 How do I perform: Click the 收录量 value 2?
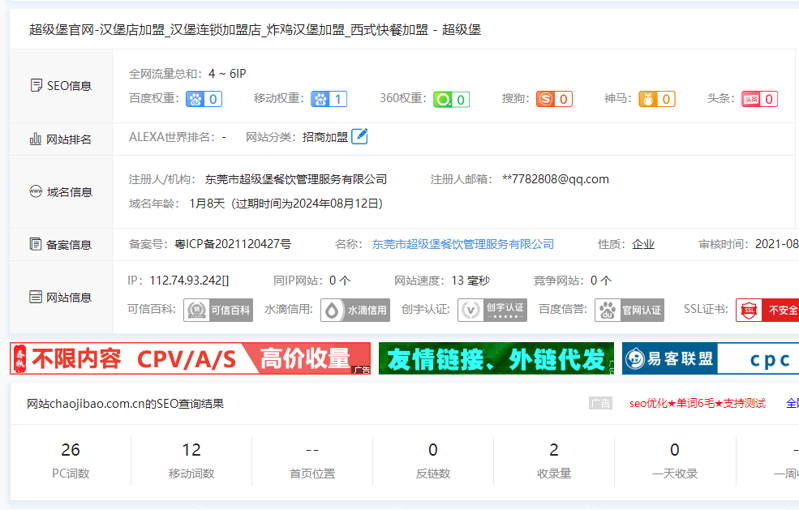pyautogui.click(x=554, y=450)
